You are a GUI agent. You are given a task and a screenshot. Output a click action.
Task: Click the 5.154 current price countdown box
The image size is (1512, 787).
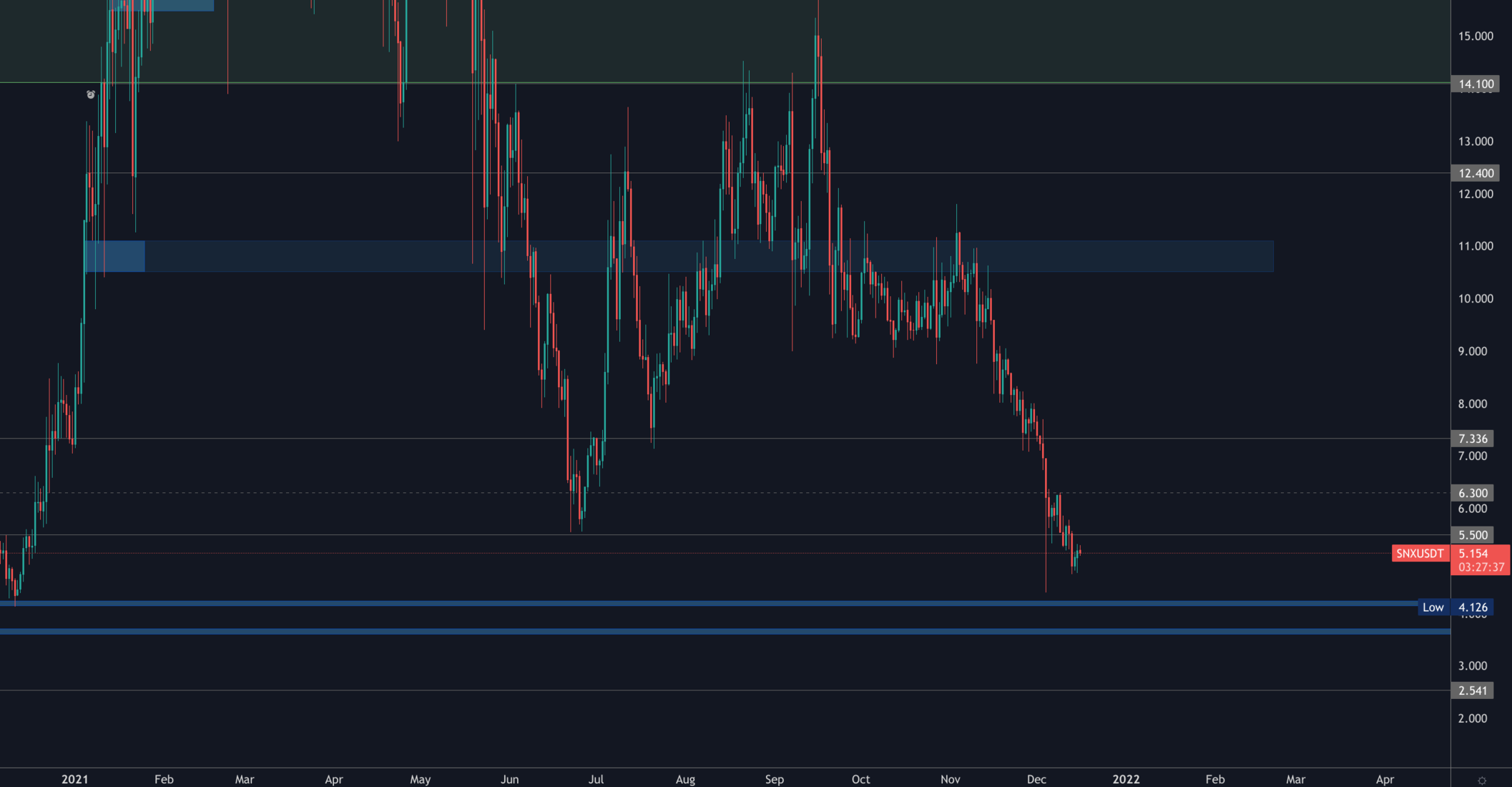[x=1480, y=560]
